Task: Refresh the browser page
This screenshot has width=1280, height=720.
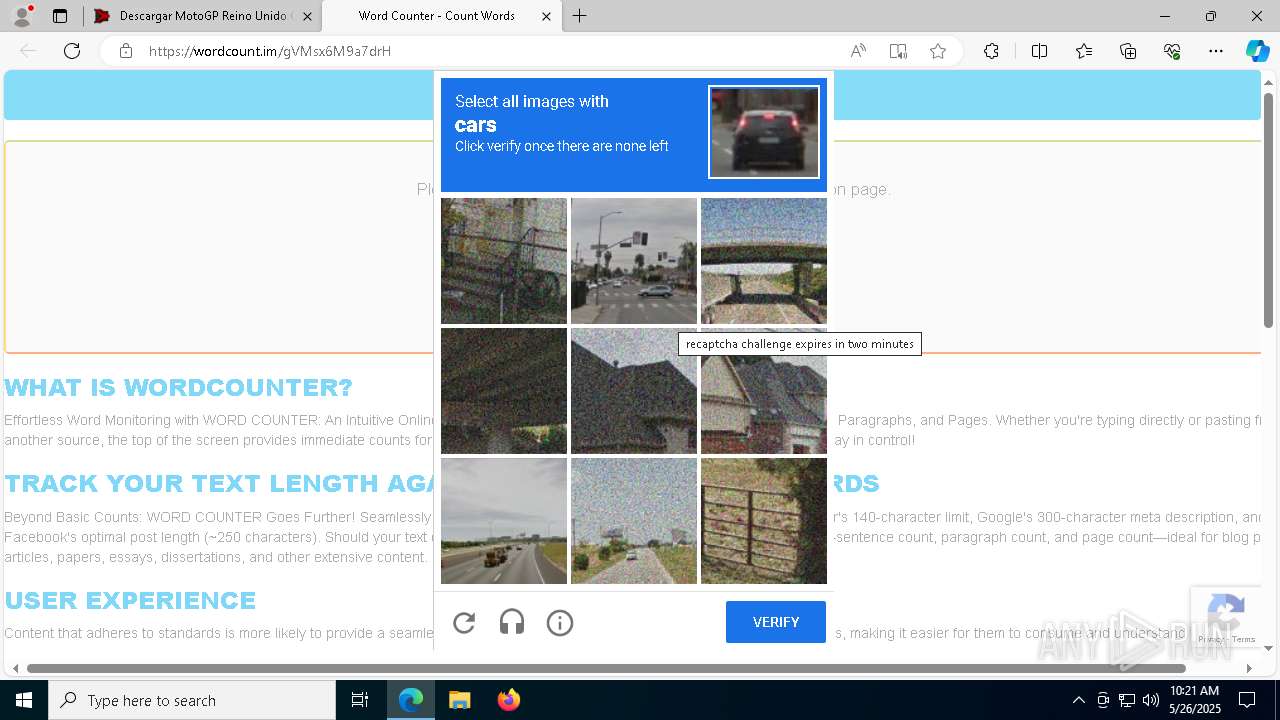Action: point(72,51)
